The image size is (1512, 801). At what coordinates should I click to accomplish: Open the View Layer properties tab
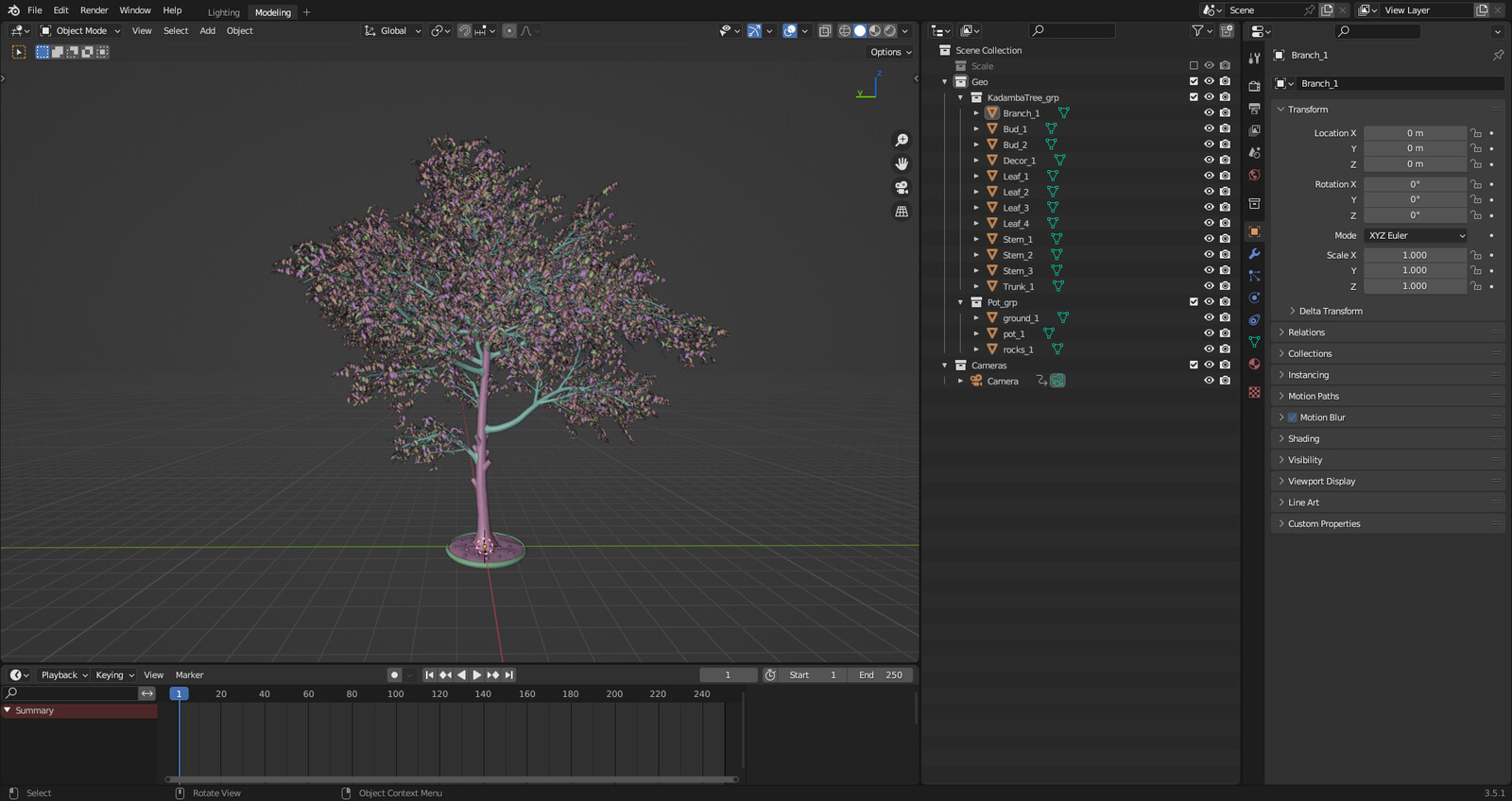coord(1254,130)
